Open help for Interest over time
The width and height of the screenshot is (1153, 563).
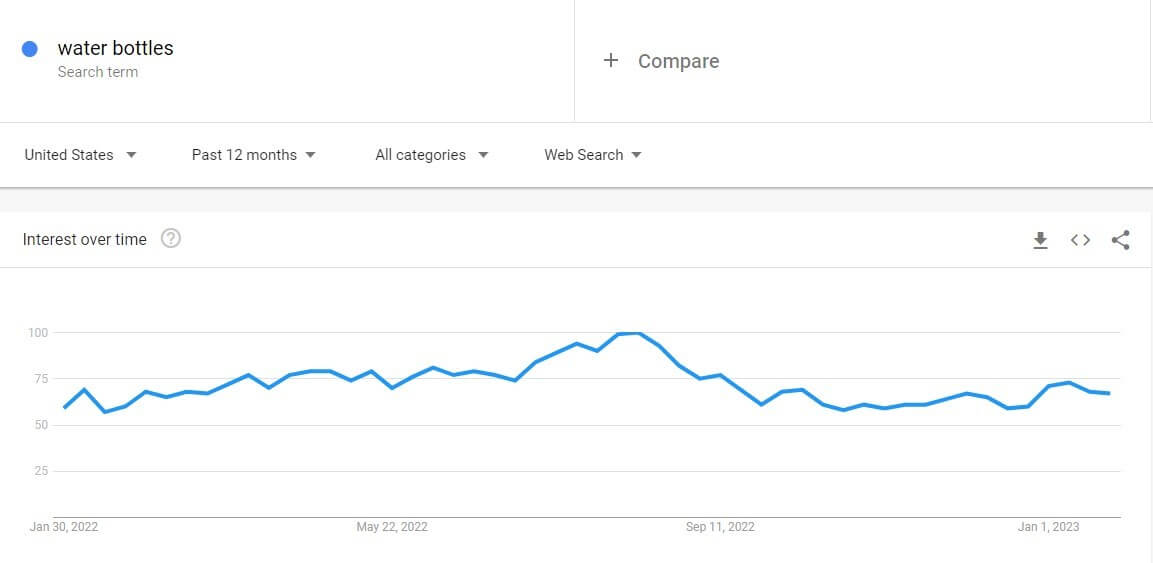171,239
